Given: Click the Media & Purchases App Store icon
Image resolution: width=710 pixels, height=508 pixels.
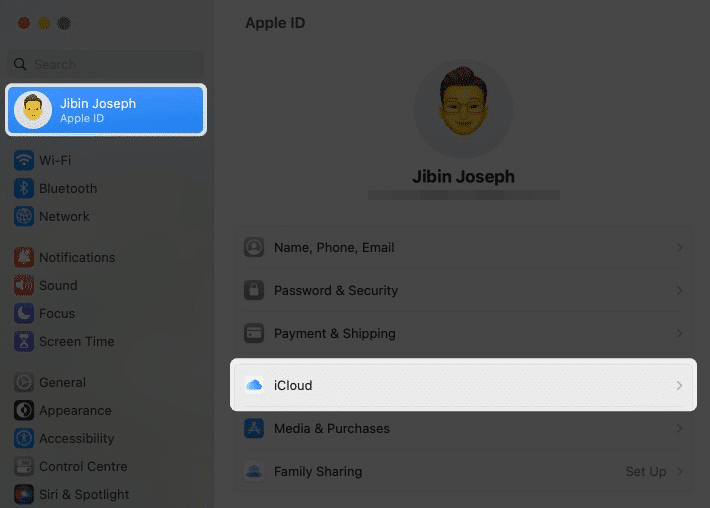Looking at the screenshot, I should click(x=254, y=428).
